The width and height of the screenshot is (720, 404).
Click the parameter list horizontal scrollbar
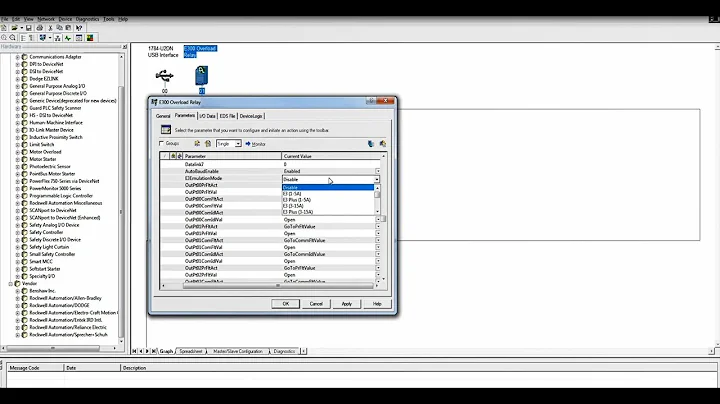(x=278, y=286)
